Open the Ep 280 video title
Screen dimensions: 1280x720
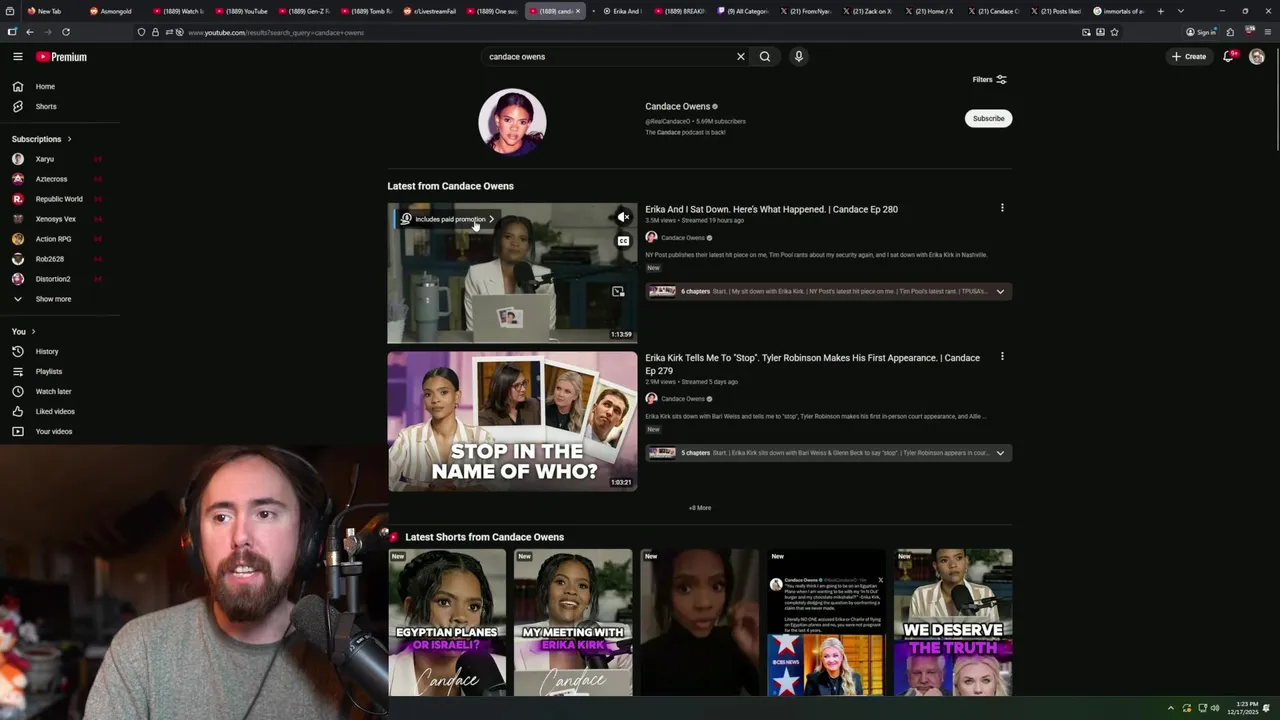click(x=771, y=210)
